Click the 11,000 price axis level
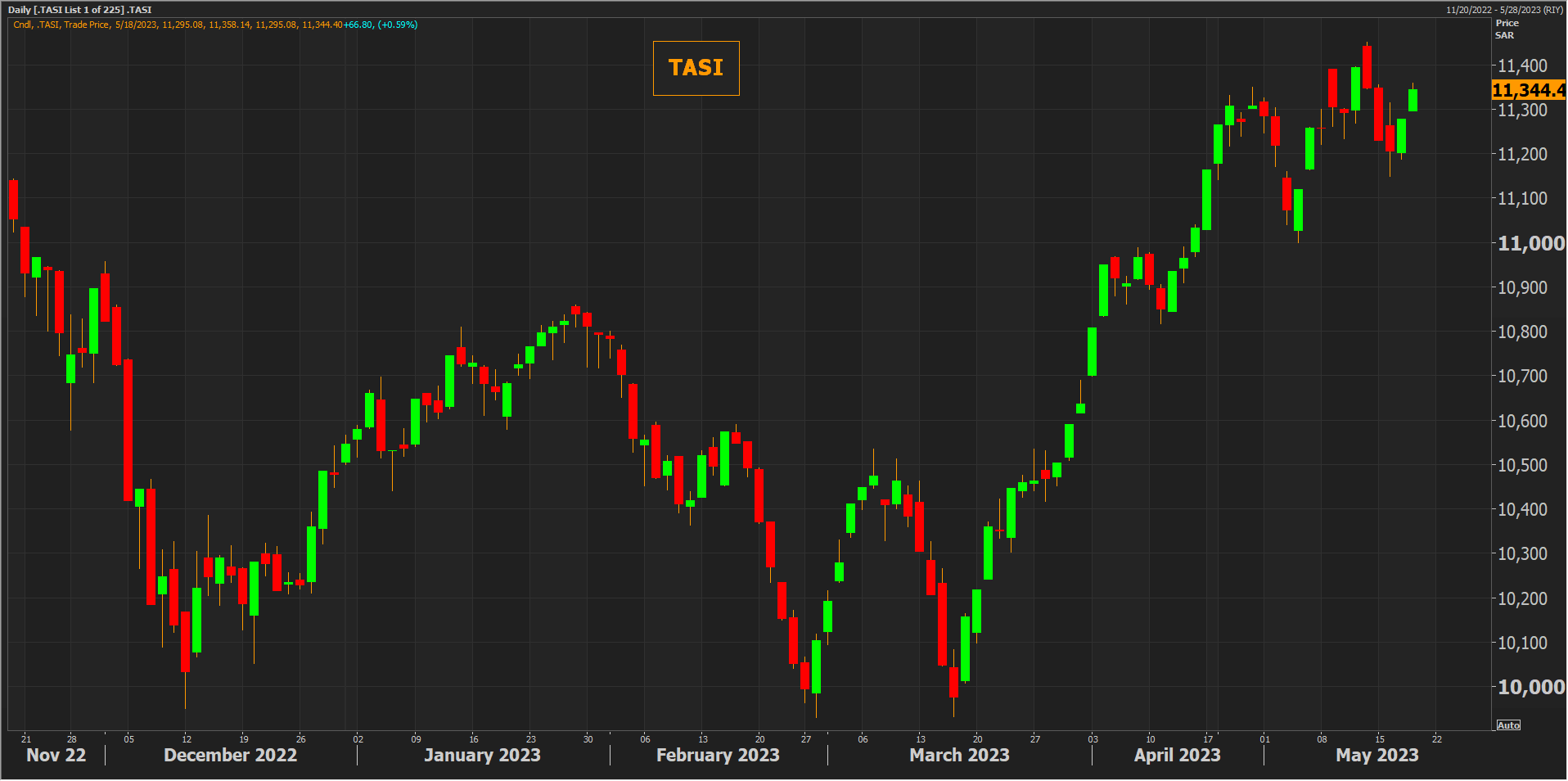Screen dimensions: 1568x781 (1530, 243)
